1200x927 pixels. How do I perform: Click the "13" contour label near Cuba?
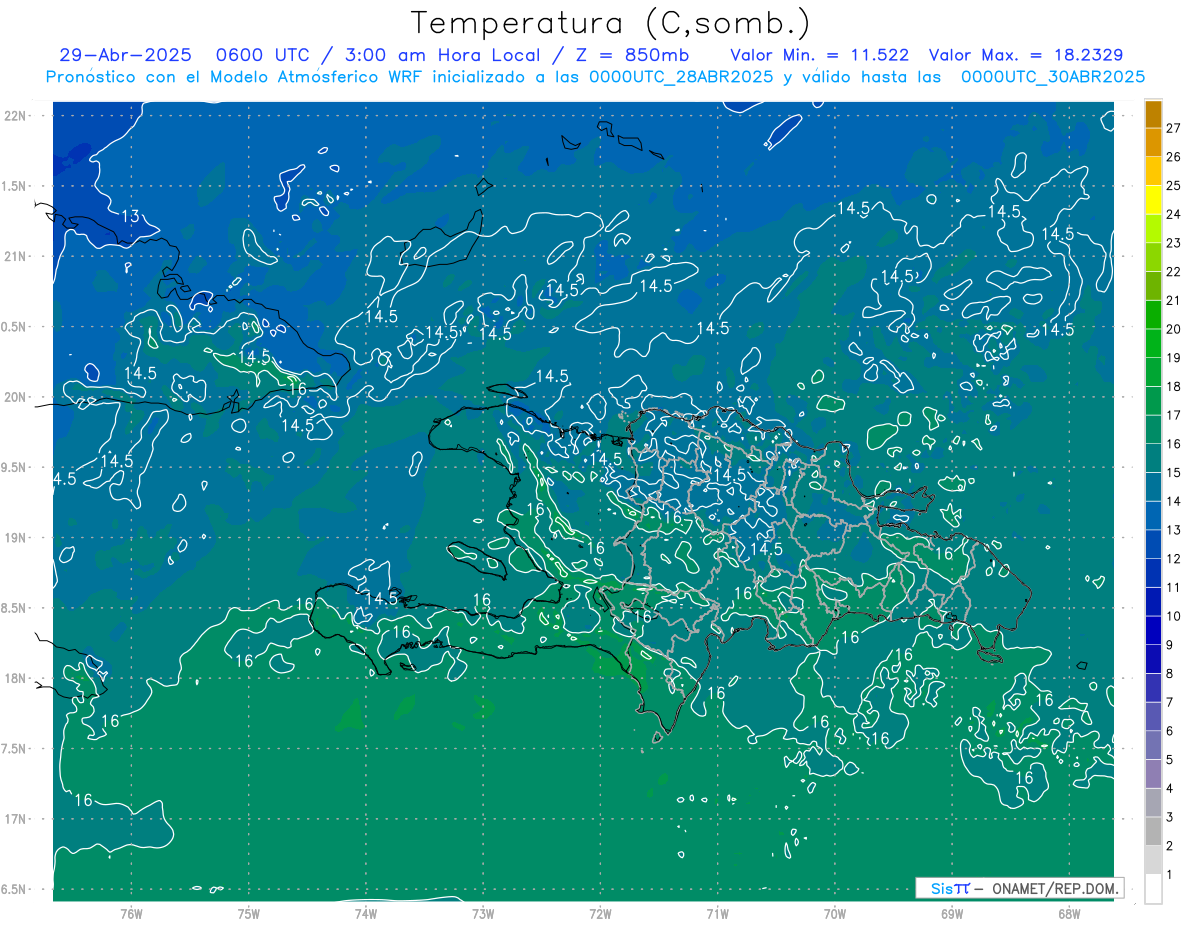[130, 216]
